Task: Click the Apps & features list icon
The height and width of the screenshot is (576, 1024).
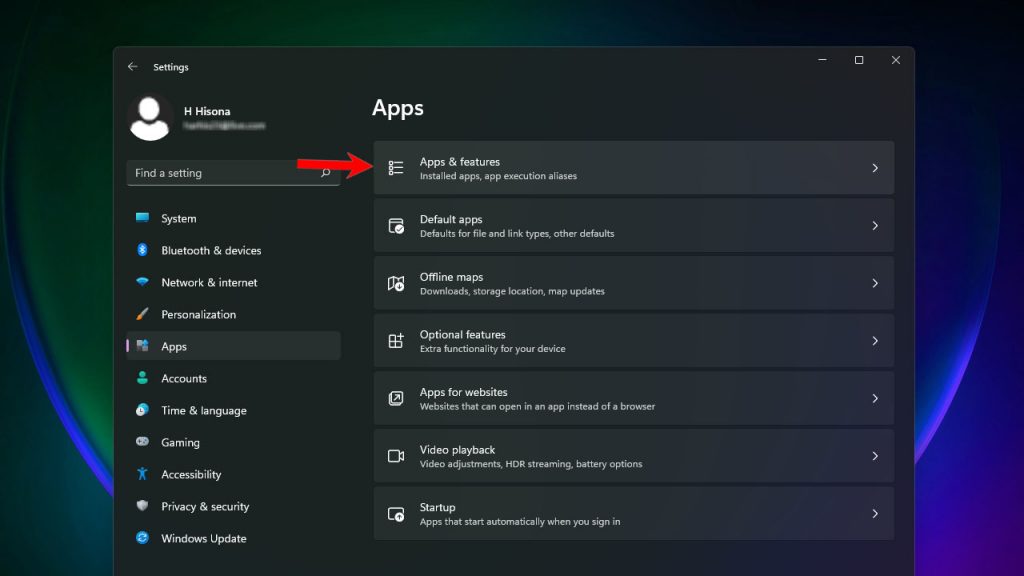Action: click(396, 168)
